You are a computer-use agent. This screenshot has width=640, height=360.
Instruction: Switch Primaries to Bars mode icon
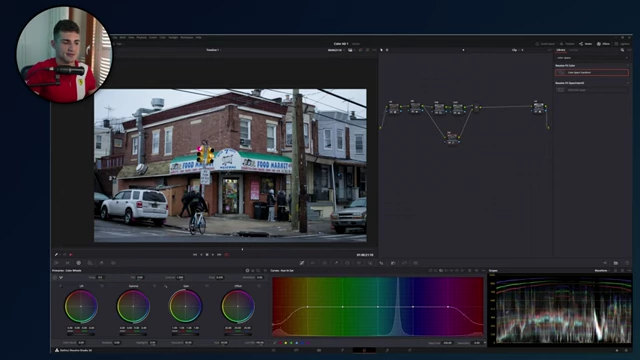click(253, 271)
